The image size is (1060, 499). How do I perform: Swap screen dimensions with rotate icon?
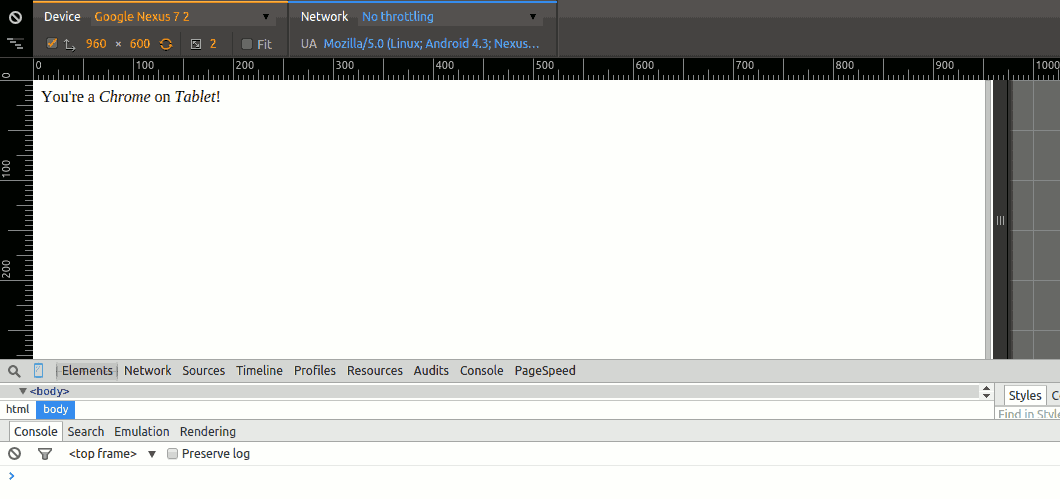point(166,44)
